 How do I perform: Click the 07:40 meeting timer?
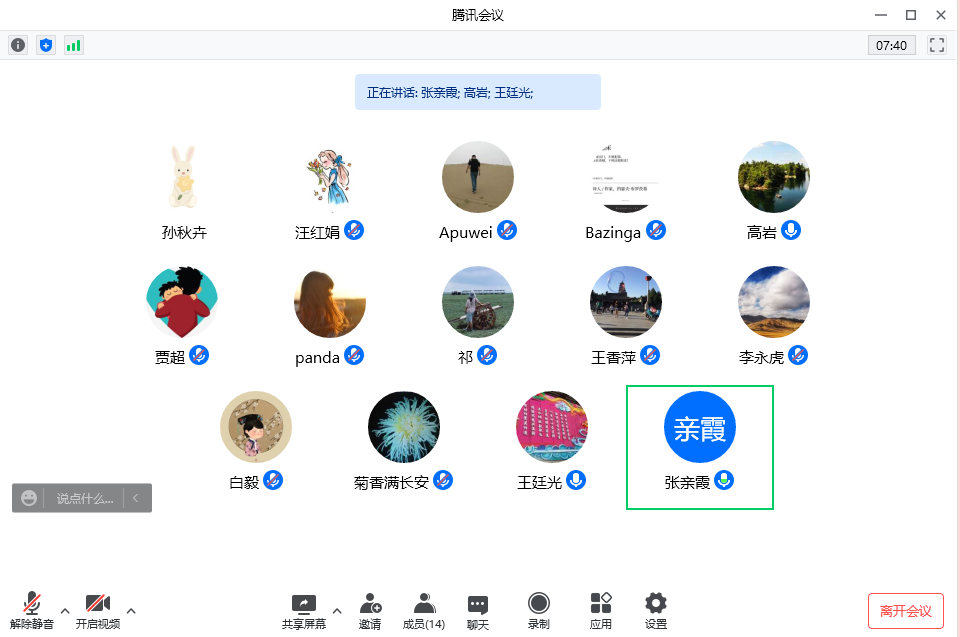(891, 45)
